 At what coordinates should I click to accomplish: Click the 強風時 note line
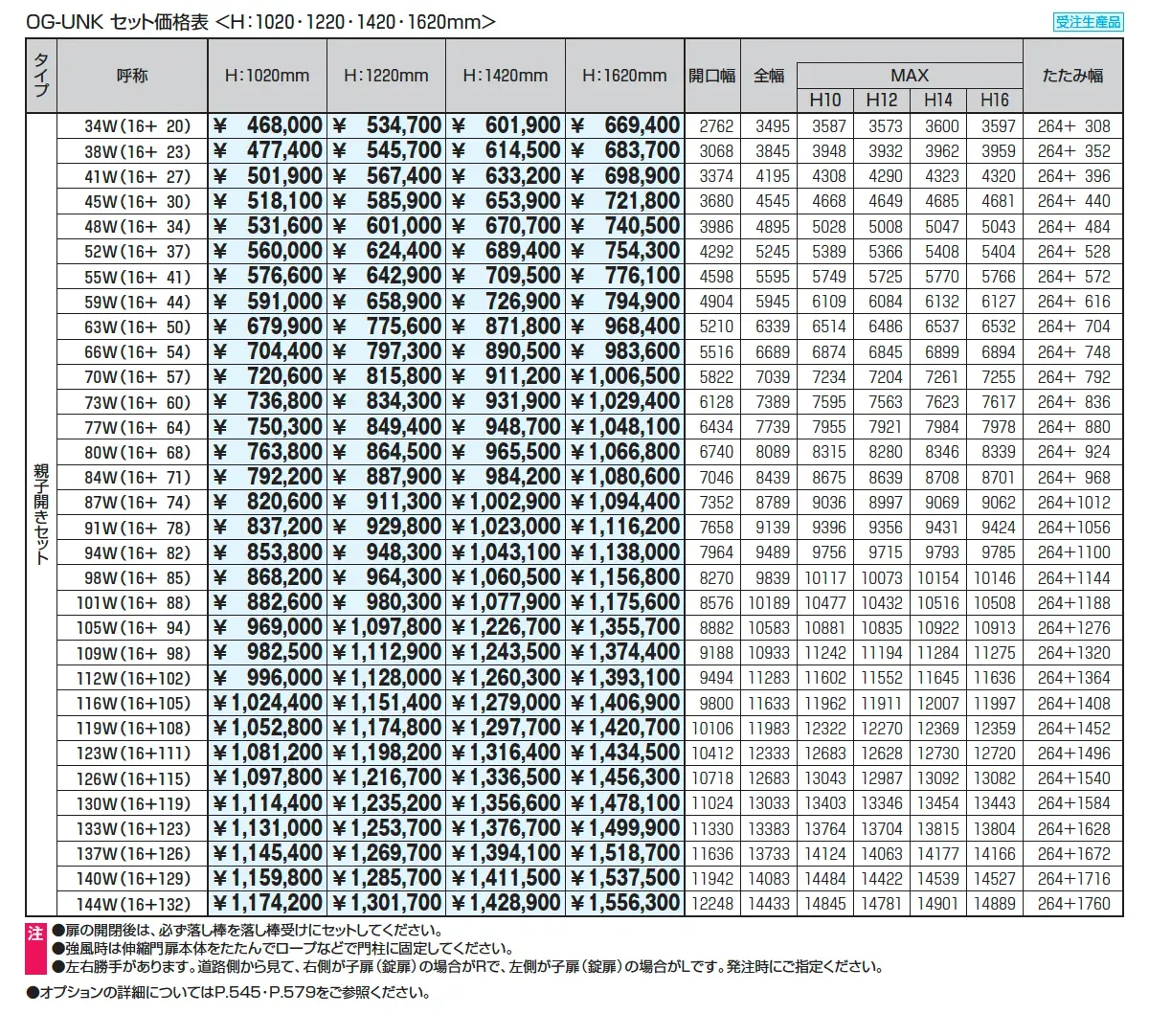click(287, 949)
